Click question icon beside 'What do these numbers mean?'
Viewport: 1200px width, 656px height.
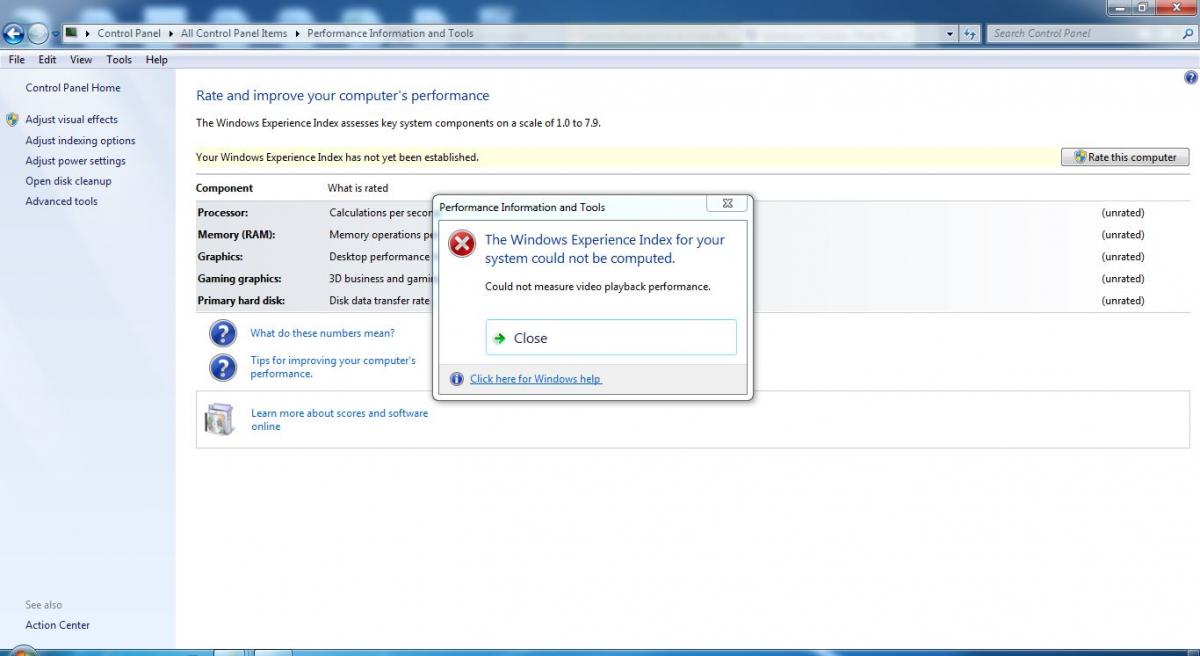[222, 333]
